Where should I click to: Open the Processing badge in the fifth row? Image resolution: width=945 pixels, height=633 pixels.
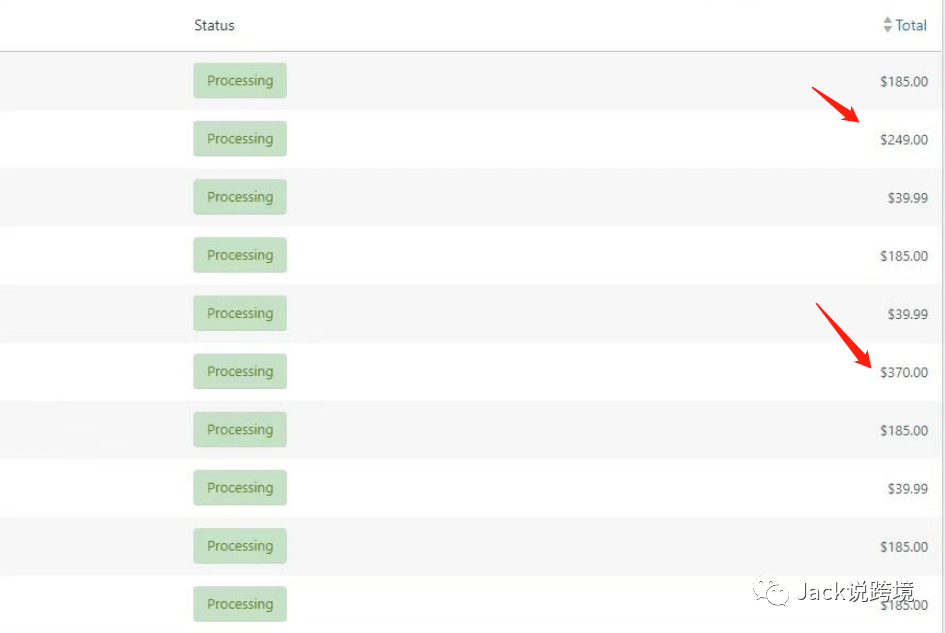(x=240, y=313)
